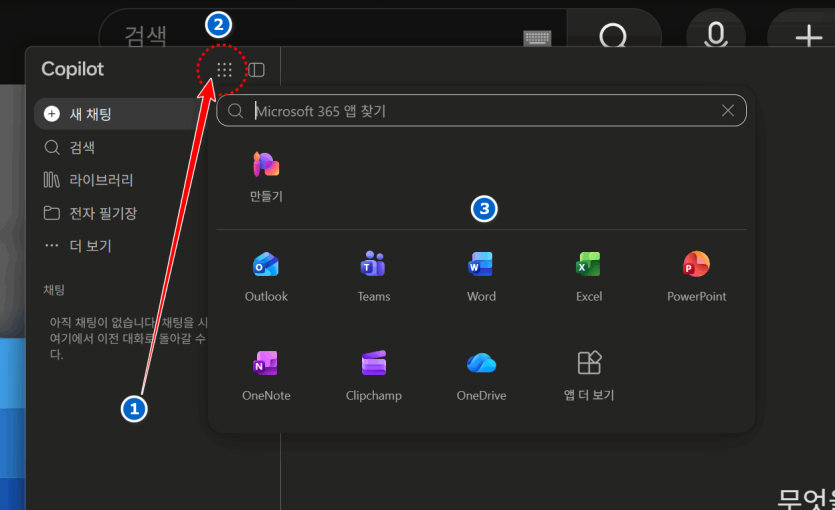
Task: Click the Microsoft 365 앱 찾기 search field
Action: (x=481, y=111)
